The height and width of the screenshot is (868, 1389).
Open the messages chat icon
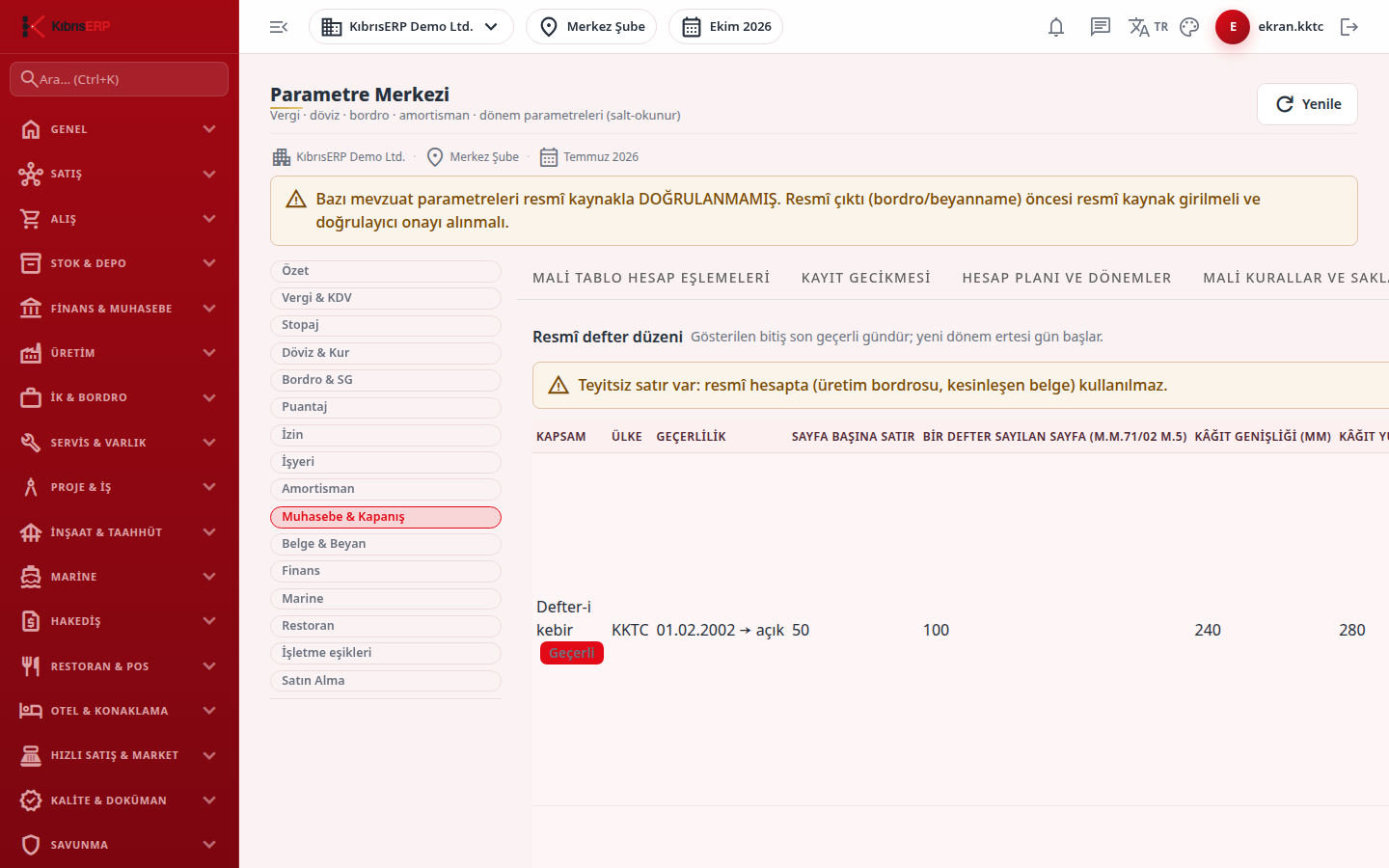1101,27
